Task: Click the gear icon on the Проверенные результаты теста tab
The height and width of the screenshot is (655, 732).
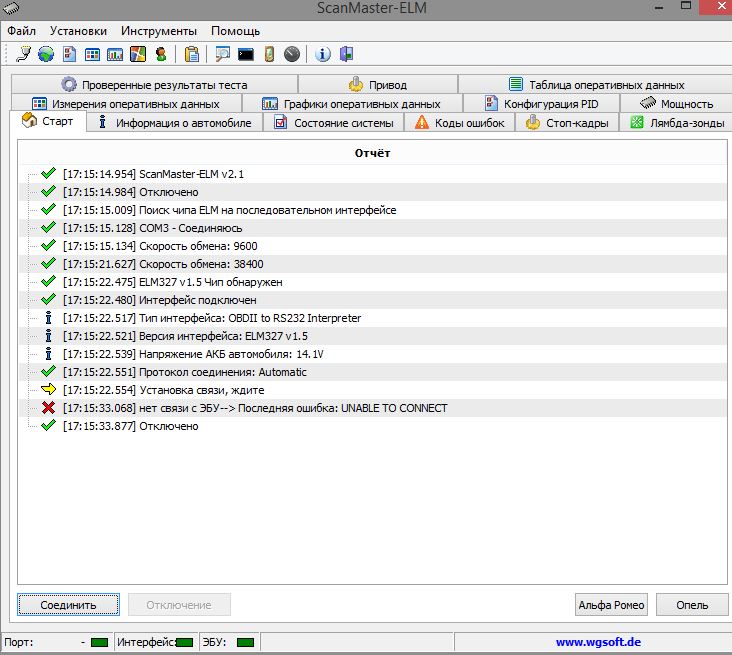Action: 69,85
